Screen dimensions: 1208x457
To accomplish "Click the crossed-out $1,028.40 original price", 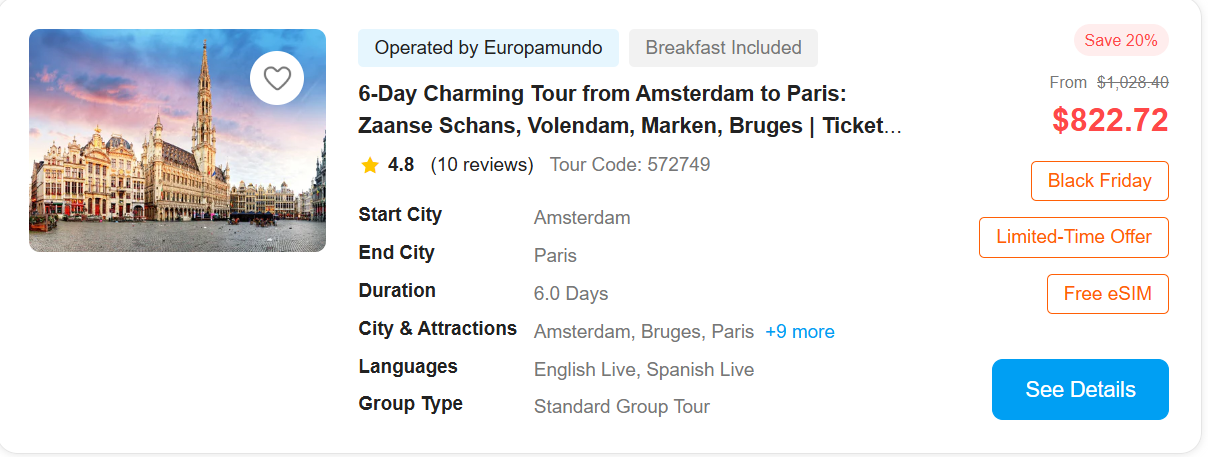I will point(1132,83).
